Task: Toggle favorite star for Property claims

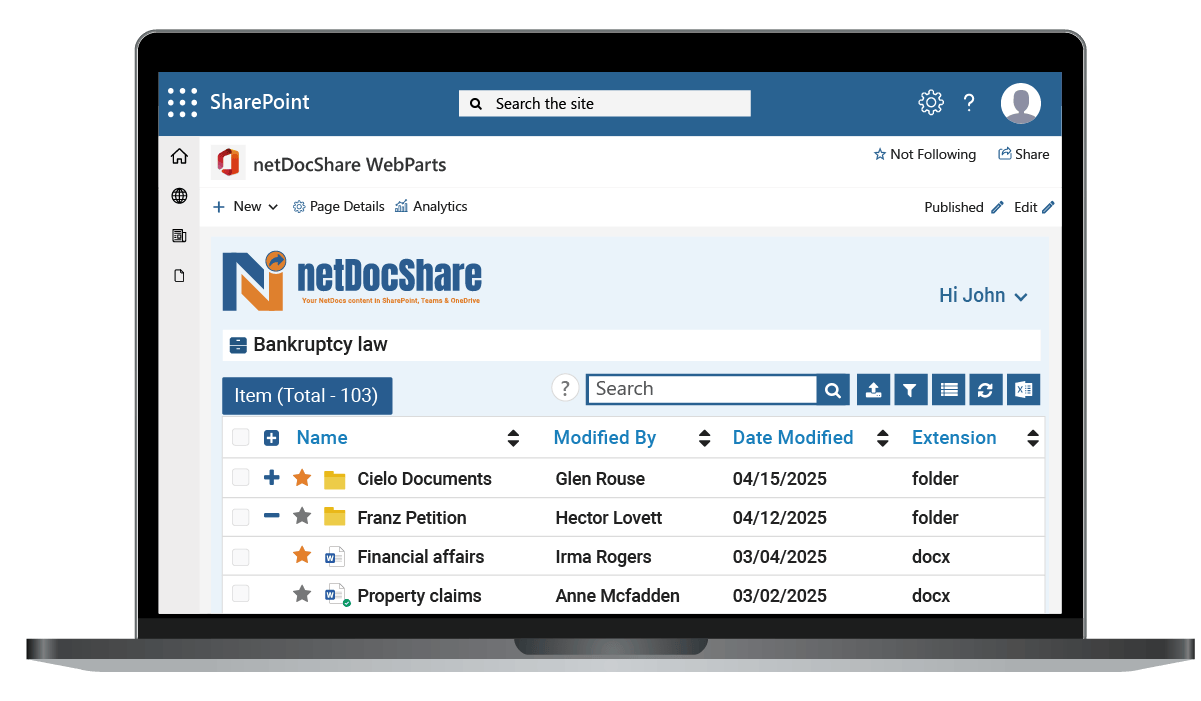Action: coord(302,594)
